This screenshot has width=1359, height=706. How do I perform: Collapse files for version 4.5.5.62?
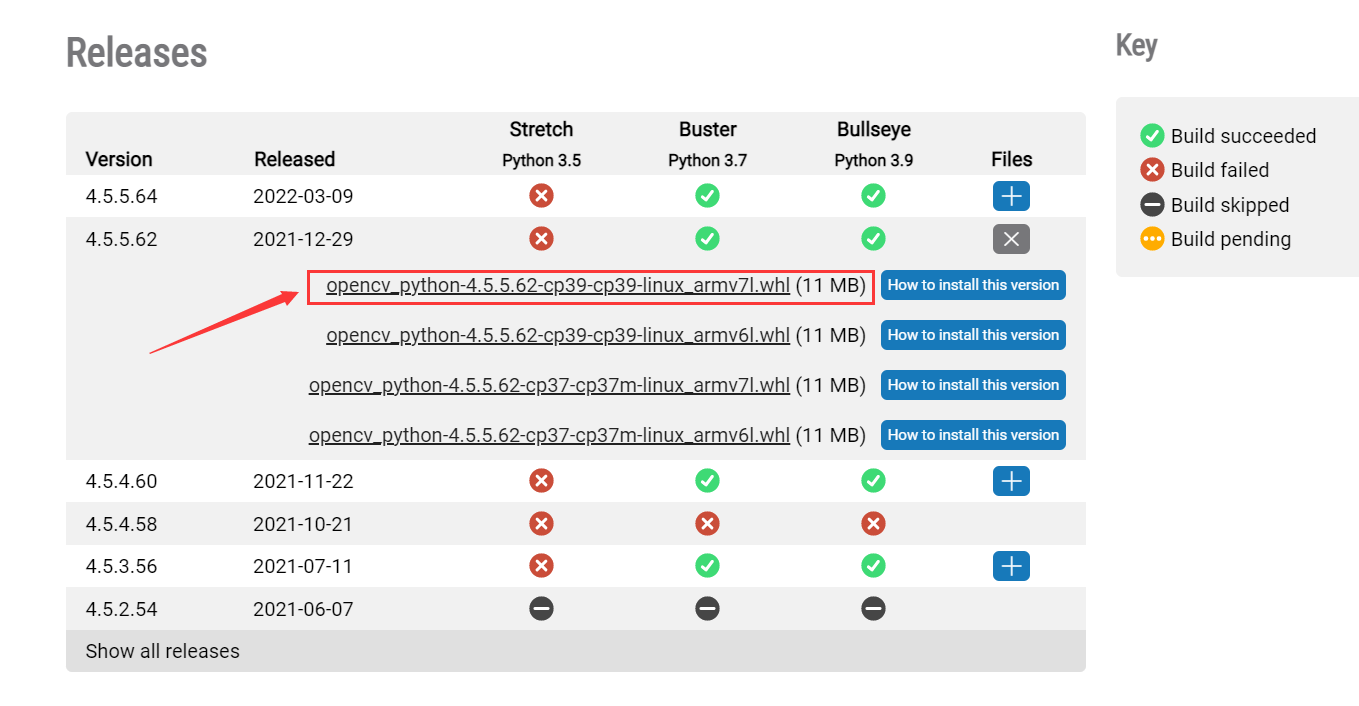pos(1011,239)
